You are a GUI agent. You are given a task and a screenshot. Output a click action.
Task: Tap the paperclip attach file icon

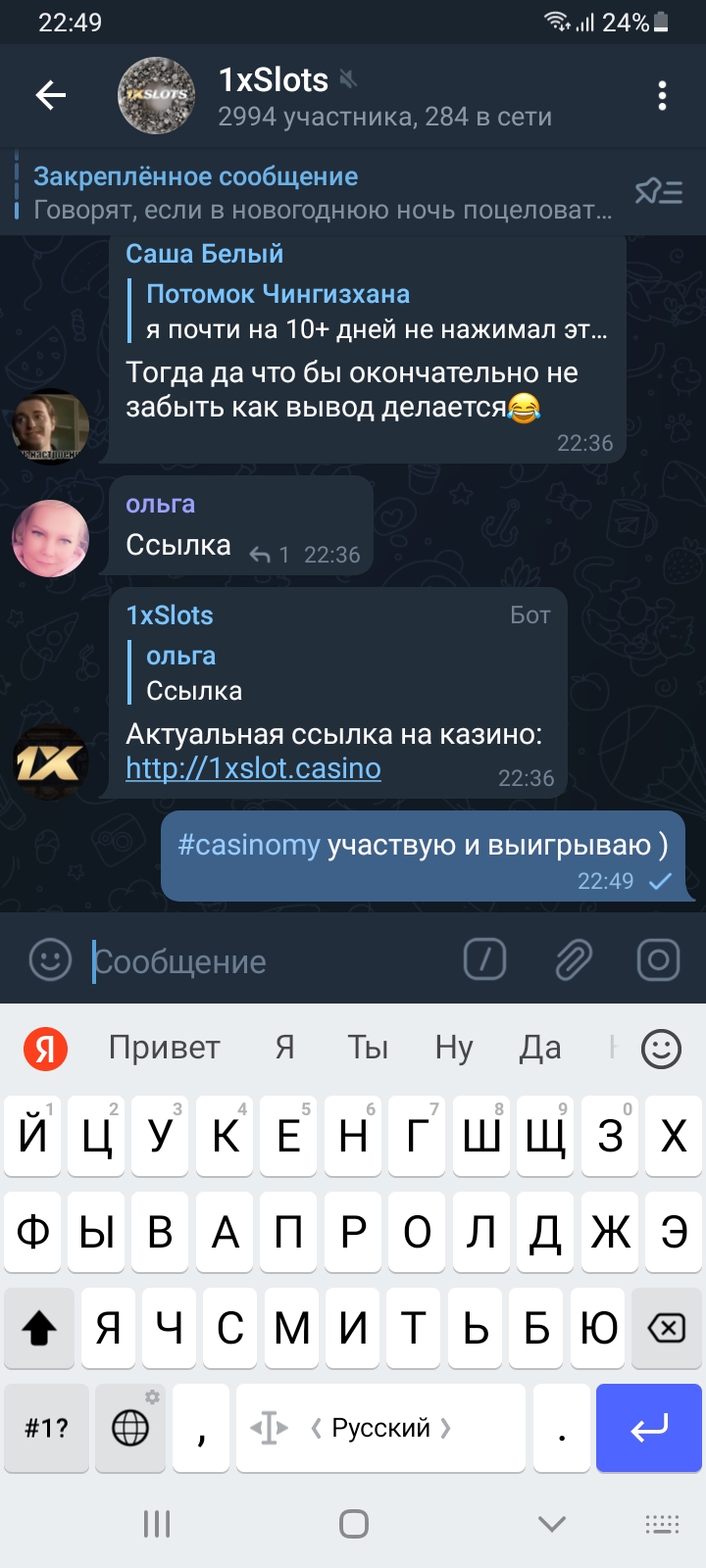tap(573, 960)
